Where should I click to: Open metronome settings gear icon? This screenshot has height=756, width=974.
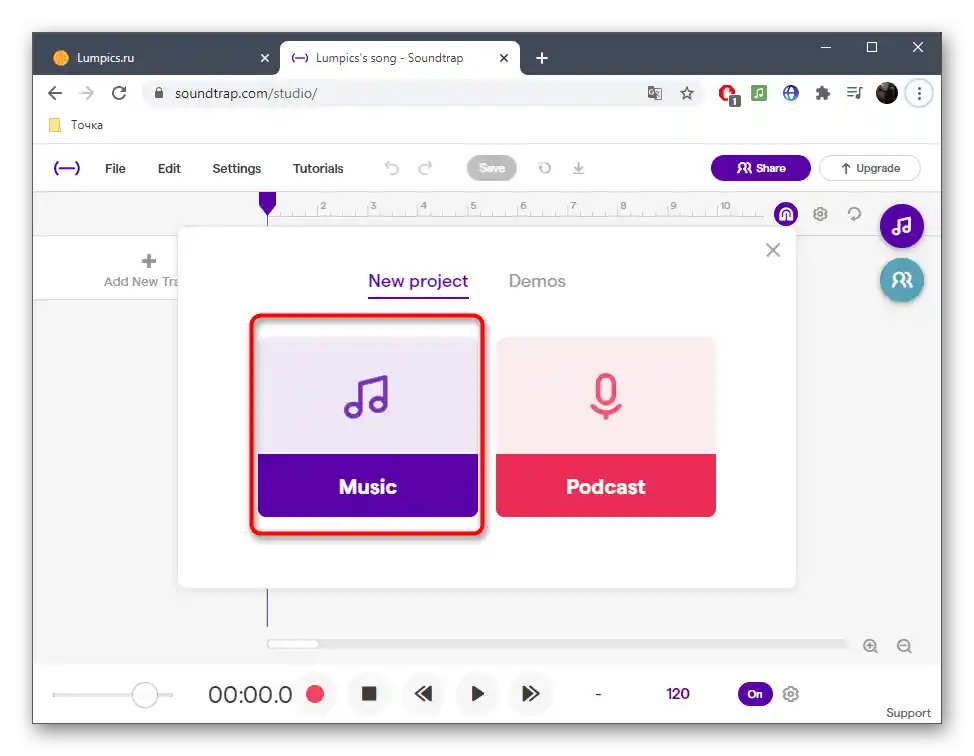[x=790, y=694]
